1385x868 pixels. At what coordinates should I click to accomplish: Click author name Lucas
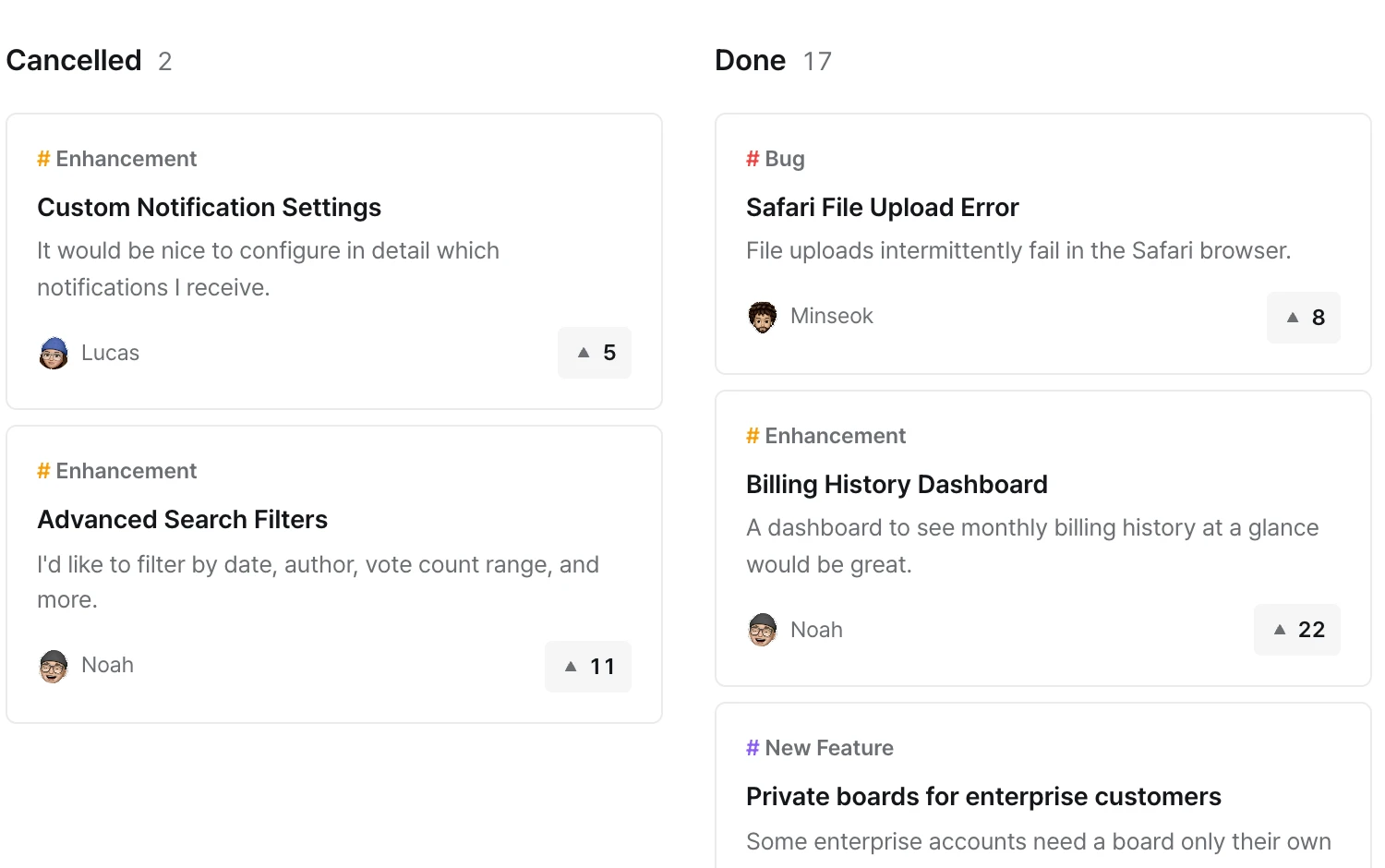coord(111,353)
